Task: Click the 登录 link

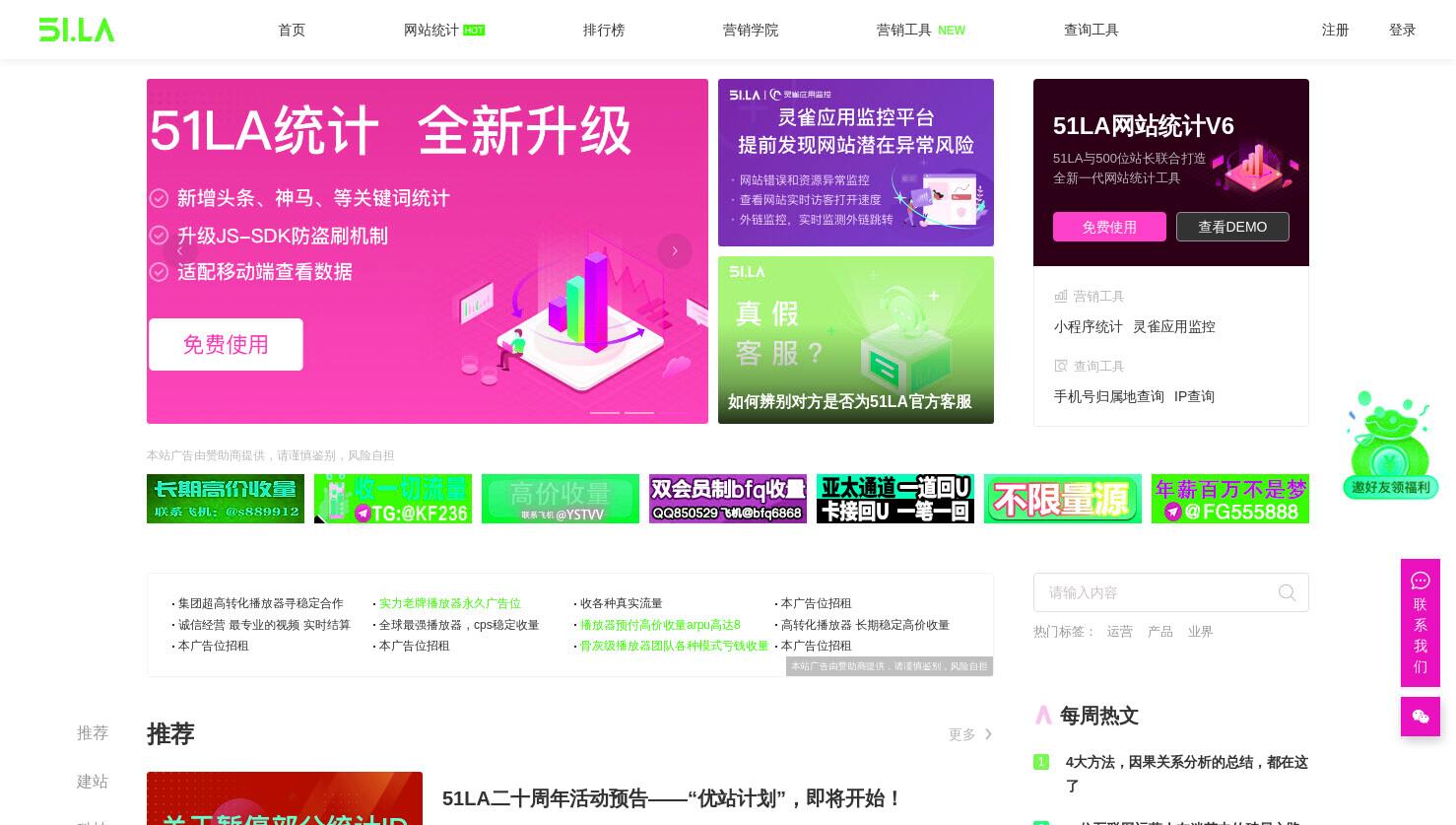Action: [x=1403, y=30]
